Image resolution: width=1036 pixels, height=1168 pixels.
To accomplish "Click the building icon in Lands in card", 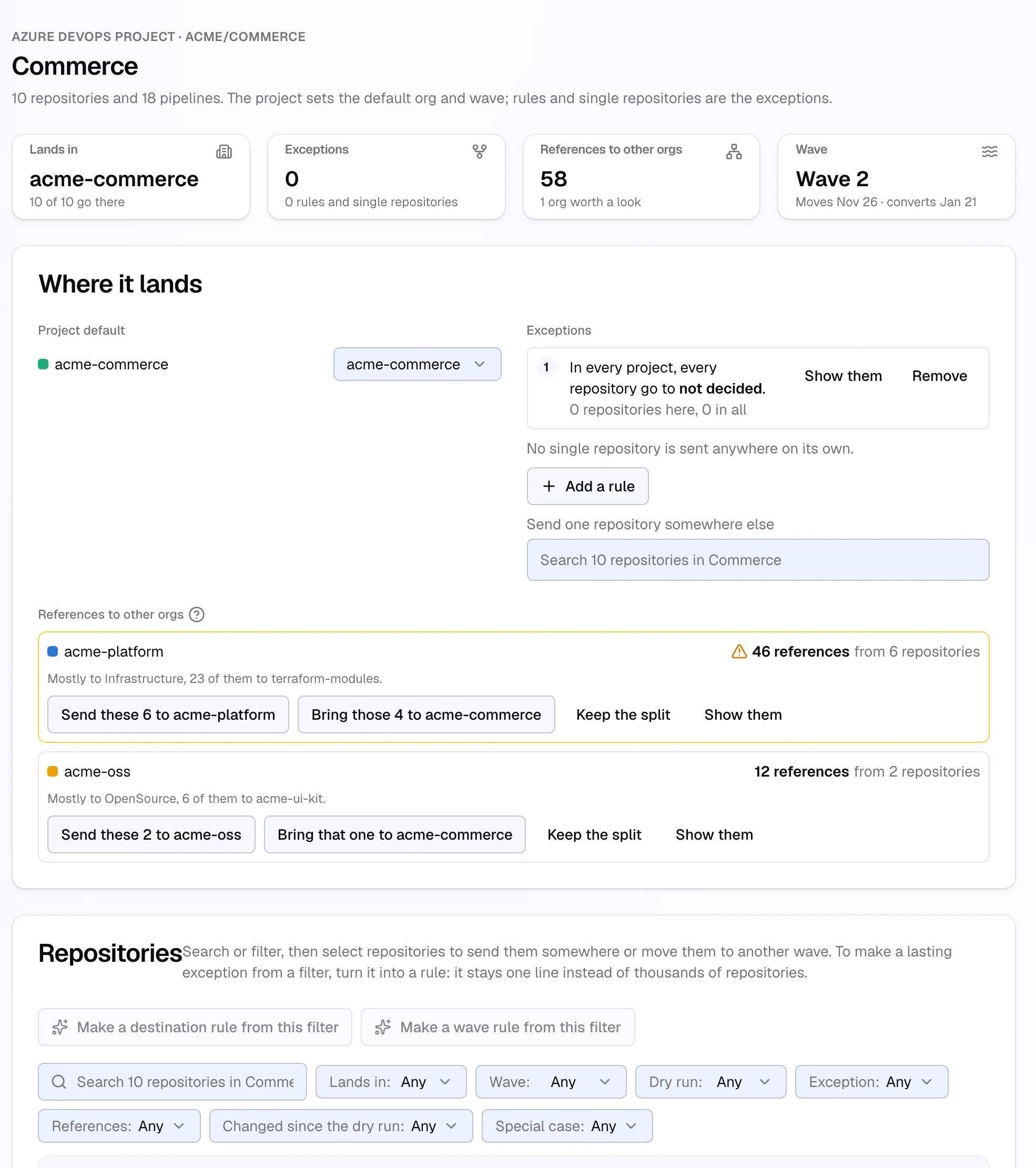I will coord(224,152).
